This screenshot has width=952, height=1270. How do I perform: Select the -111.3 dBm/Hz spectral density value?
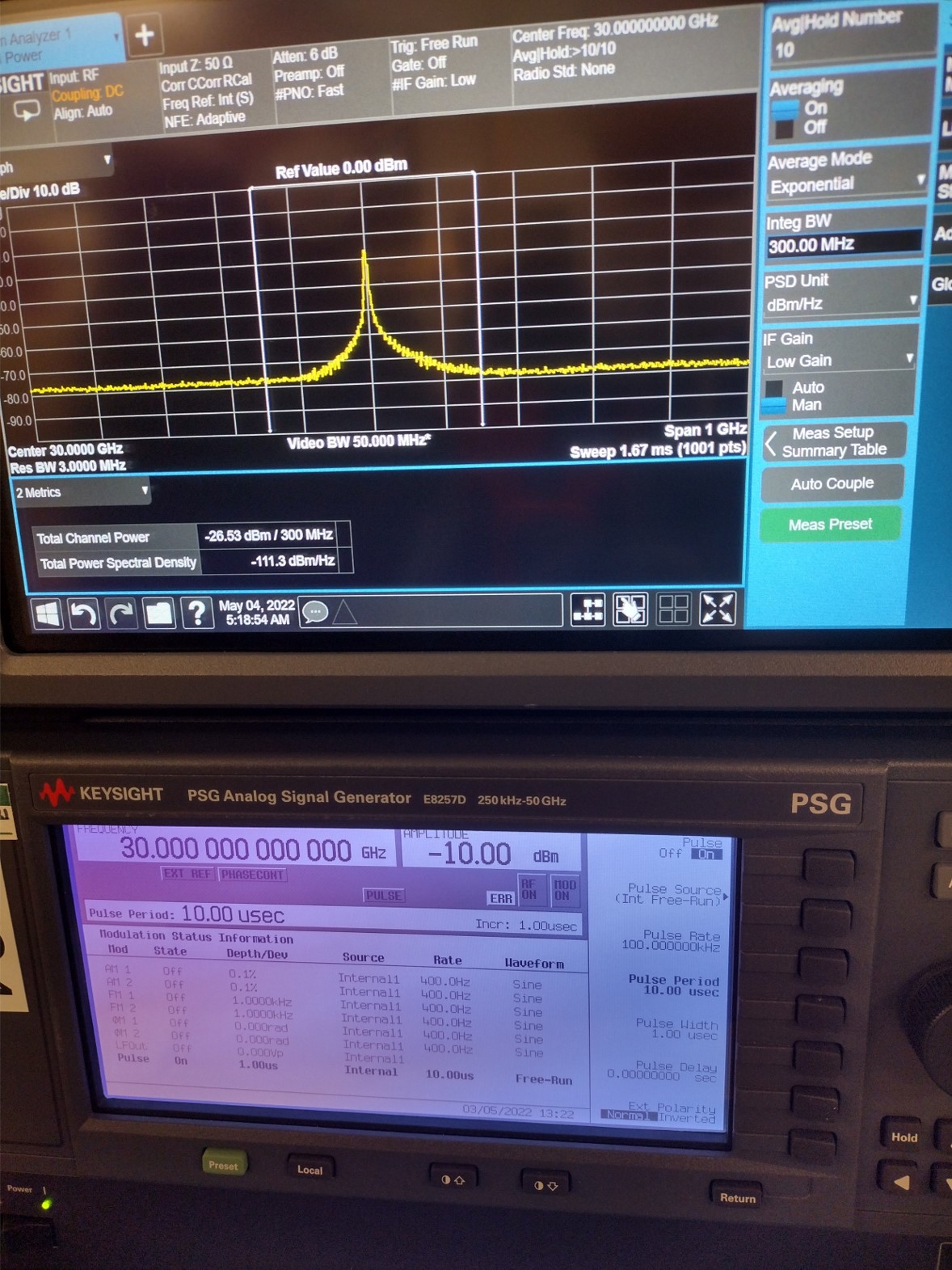pos(293,560)
